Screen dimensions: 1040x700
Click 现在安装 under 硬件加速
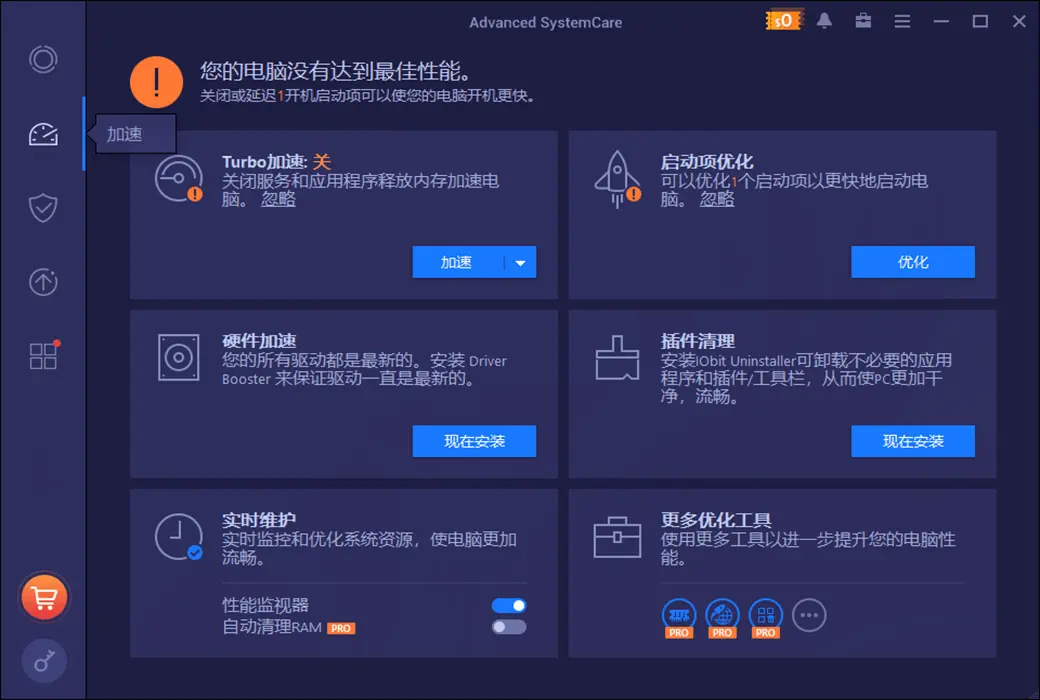click(x=474, y=441)
